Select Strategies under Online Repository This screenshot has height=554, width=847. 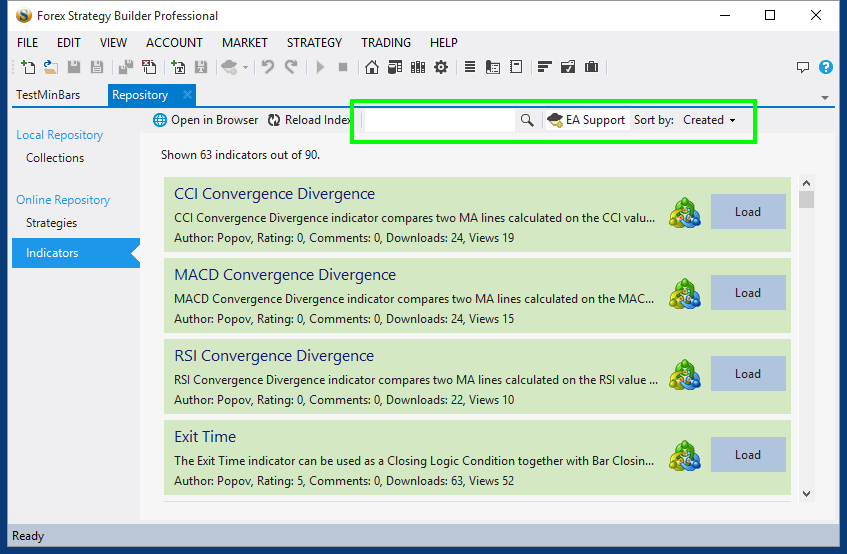(51, 223)
